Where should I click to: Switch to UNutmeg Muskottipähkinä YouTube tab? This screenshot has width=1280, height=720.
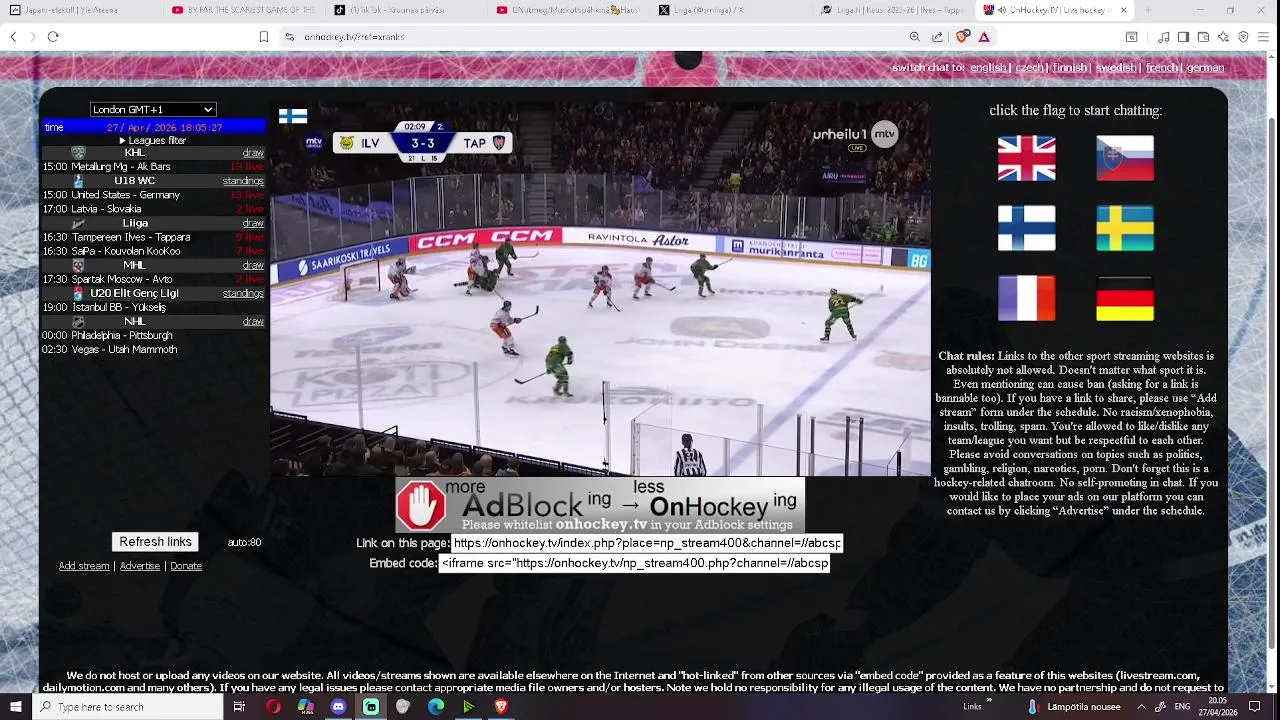(x=568, y=10)
